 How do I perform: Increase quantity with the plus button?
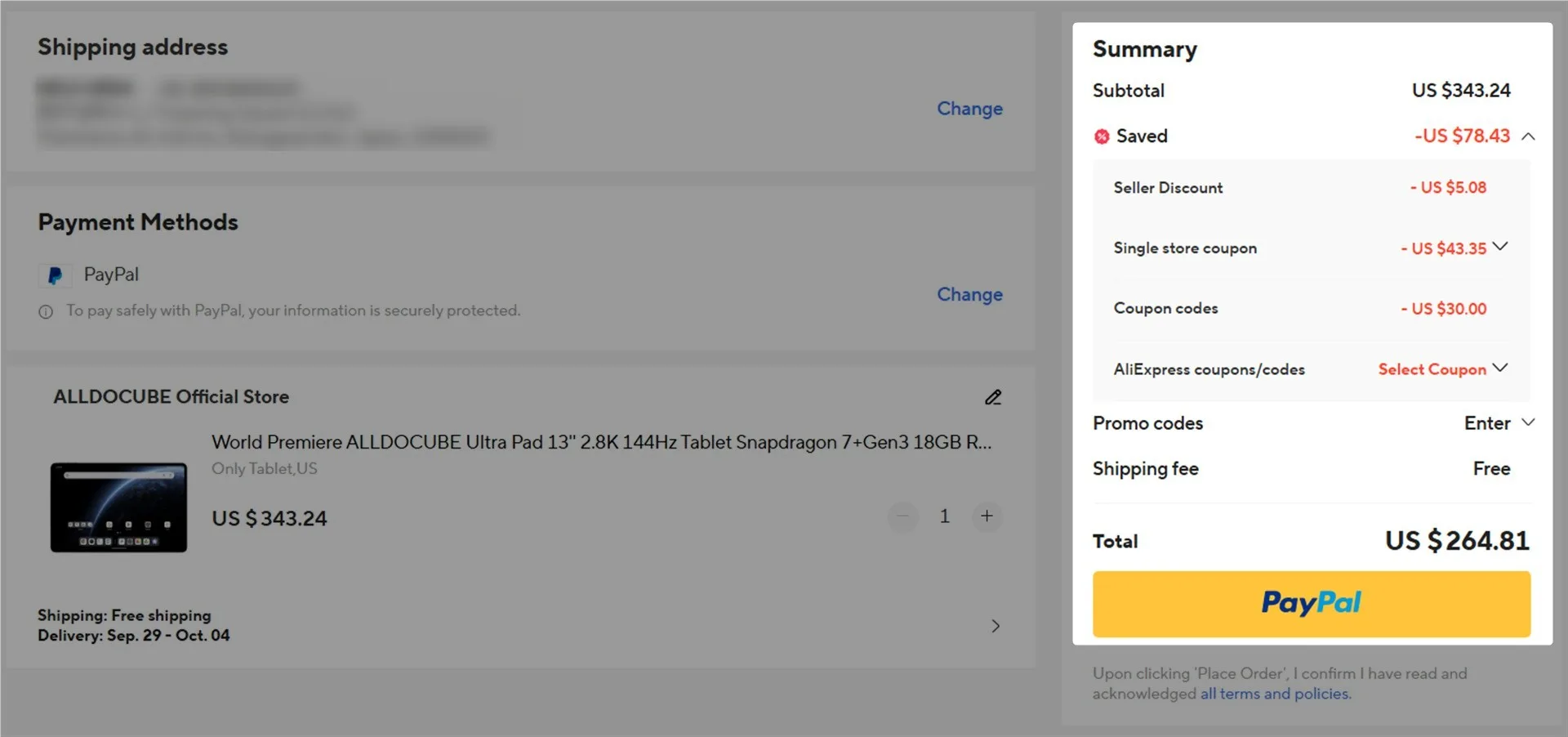point(987,516)
